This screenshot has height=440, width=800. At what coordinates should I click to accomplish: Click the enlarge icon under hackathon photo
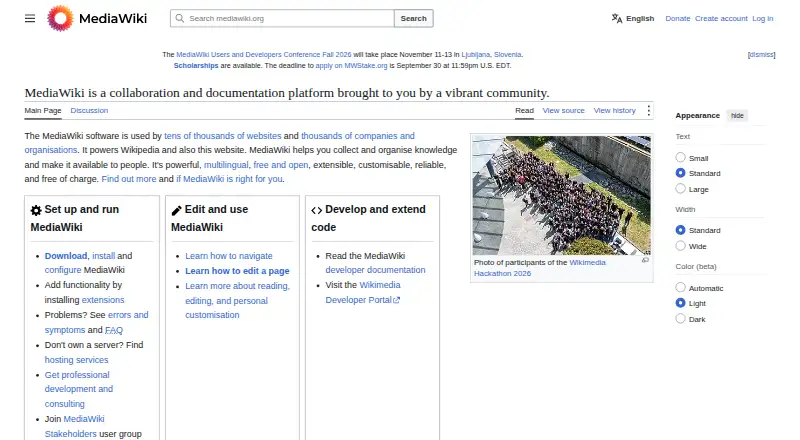pos(645,260)
